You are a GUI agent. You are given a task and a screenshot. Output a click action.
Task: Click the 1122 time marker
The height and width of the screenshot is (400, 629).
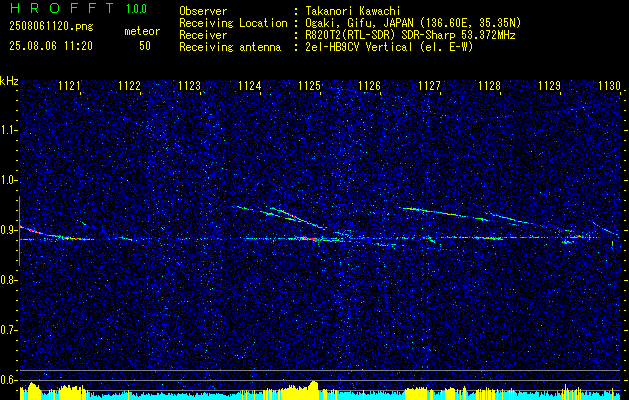130,85
